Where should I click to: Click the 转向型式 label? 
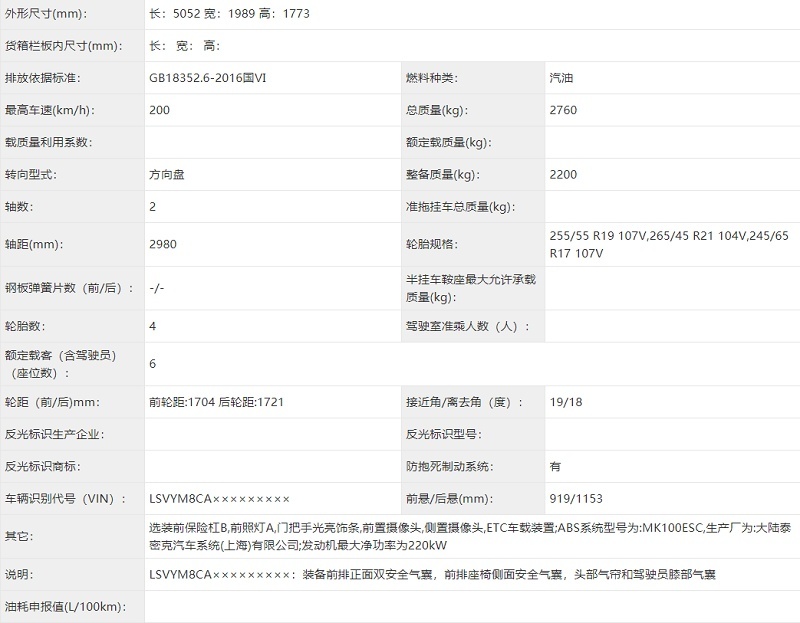point(31,175)
